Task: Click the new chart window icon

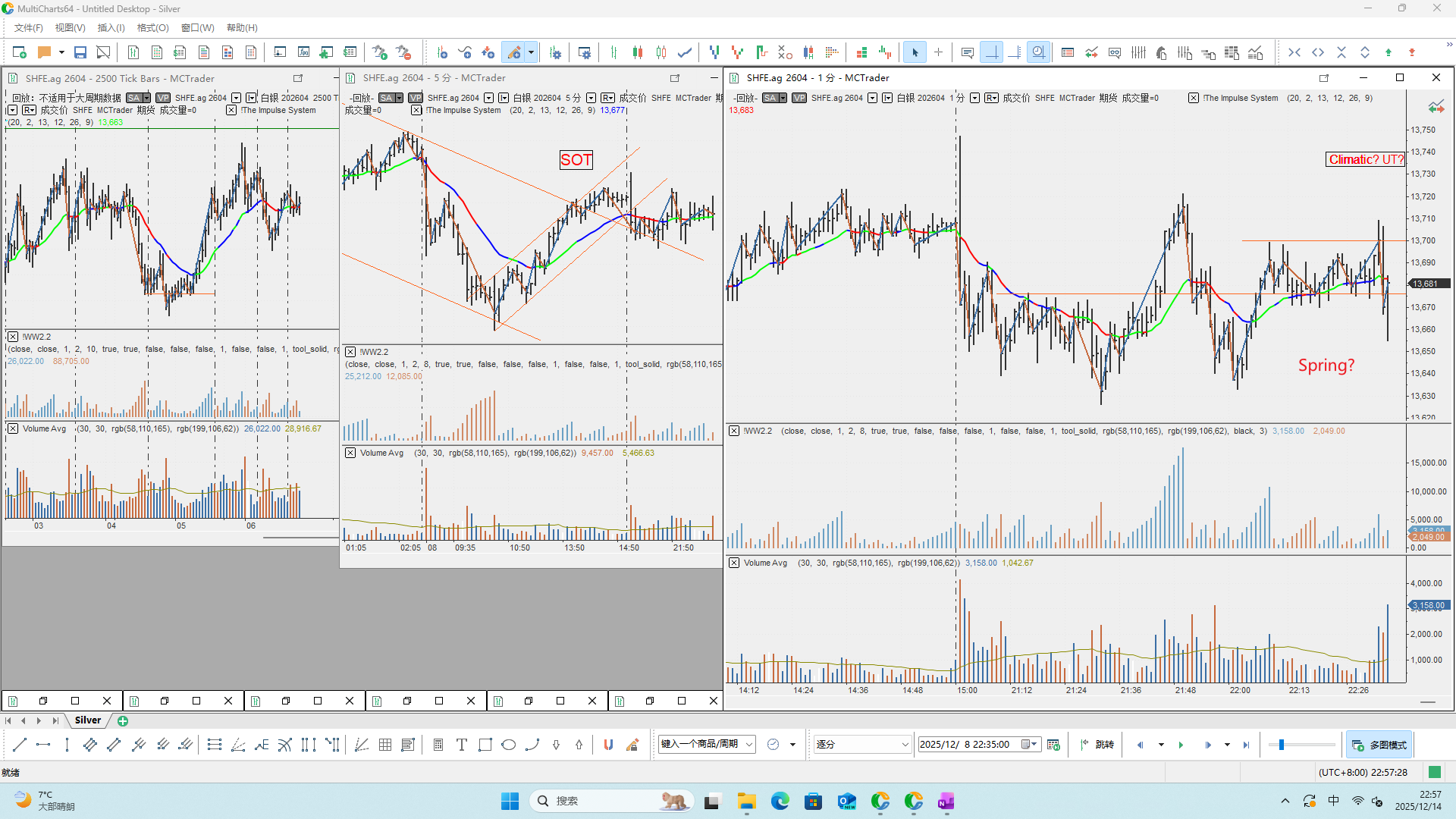Action: [x=20, y=52]
